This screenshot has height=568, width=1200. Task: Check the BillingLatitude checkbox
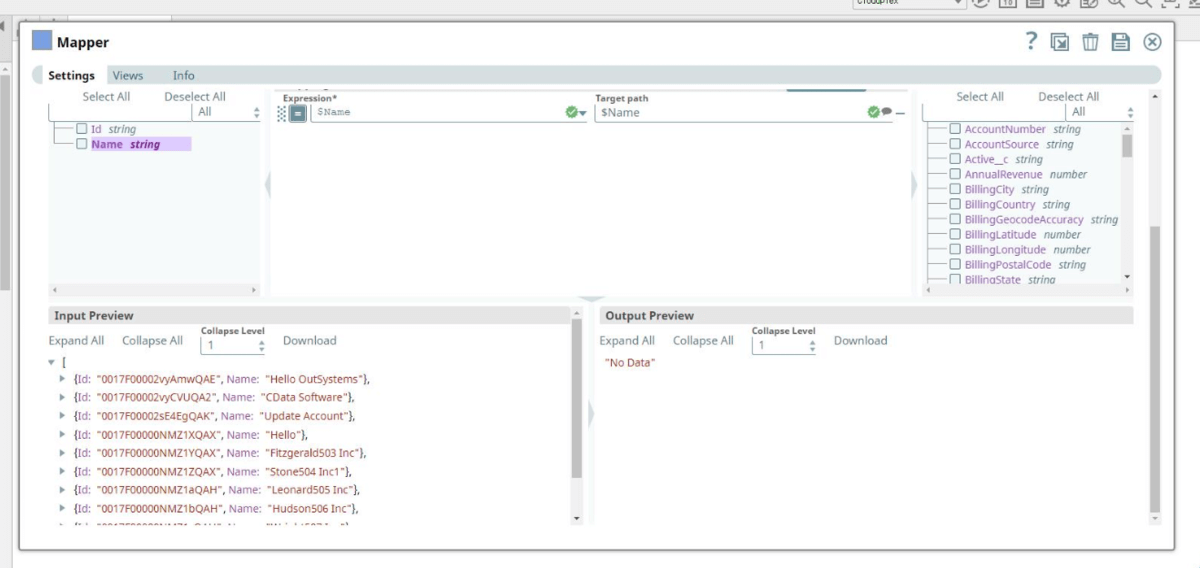coord(955,234)
